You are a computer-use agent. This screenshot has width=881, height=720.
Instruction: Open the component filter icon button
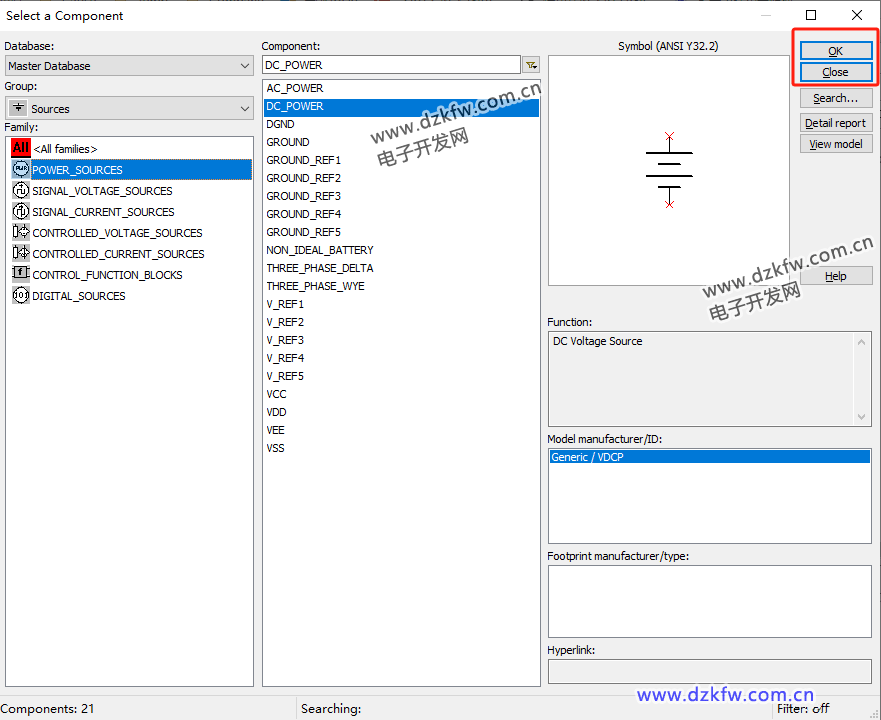point(531,65)
